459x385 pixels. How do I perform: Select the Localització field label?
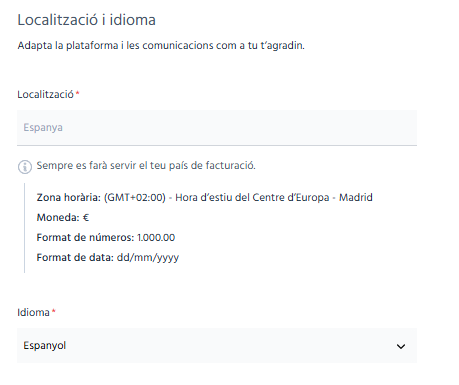coord(45,95)
